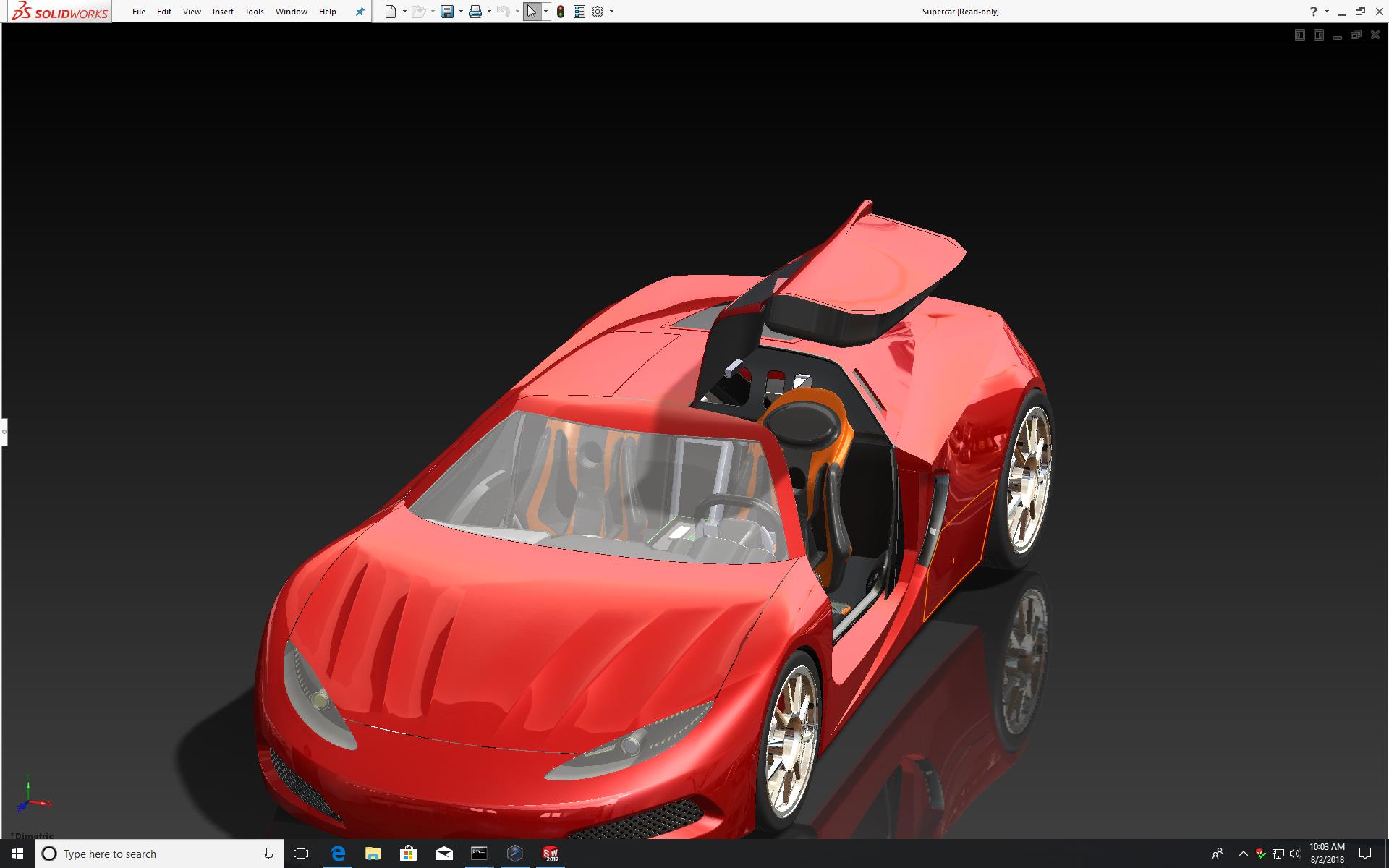Viewport: 1389px width, 868px height.
Task: Open File Properties list icon
Action: 579,12
